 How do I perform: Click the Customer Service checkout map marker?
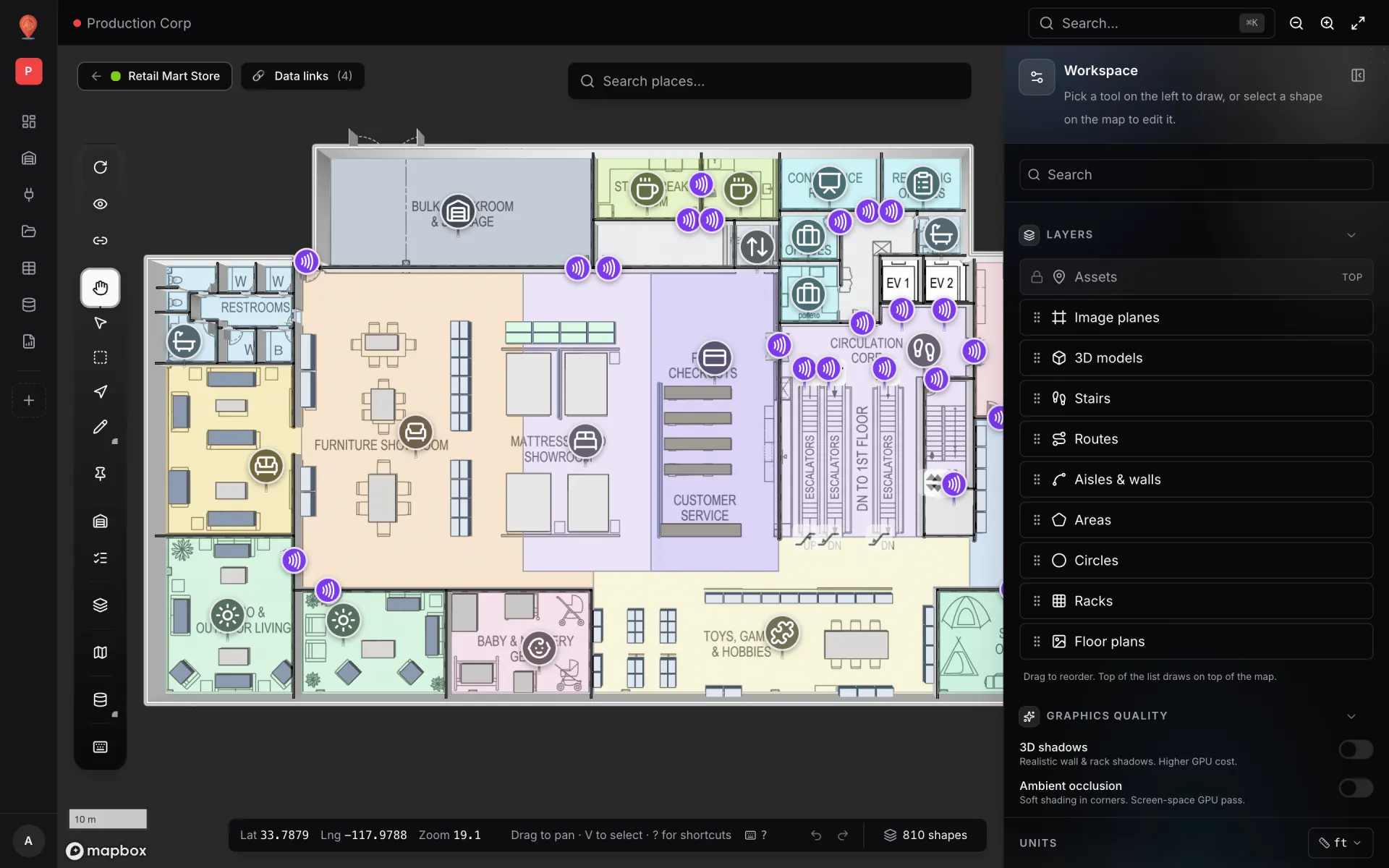(714, 359)
